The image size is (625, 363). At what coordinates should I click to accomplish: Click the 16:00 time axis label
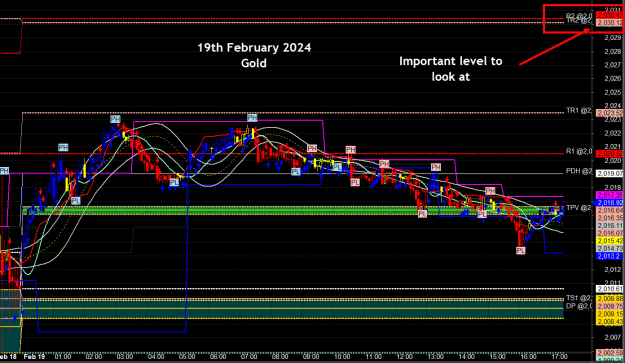[529, 356]
